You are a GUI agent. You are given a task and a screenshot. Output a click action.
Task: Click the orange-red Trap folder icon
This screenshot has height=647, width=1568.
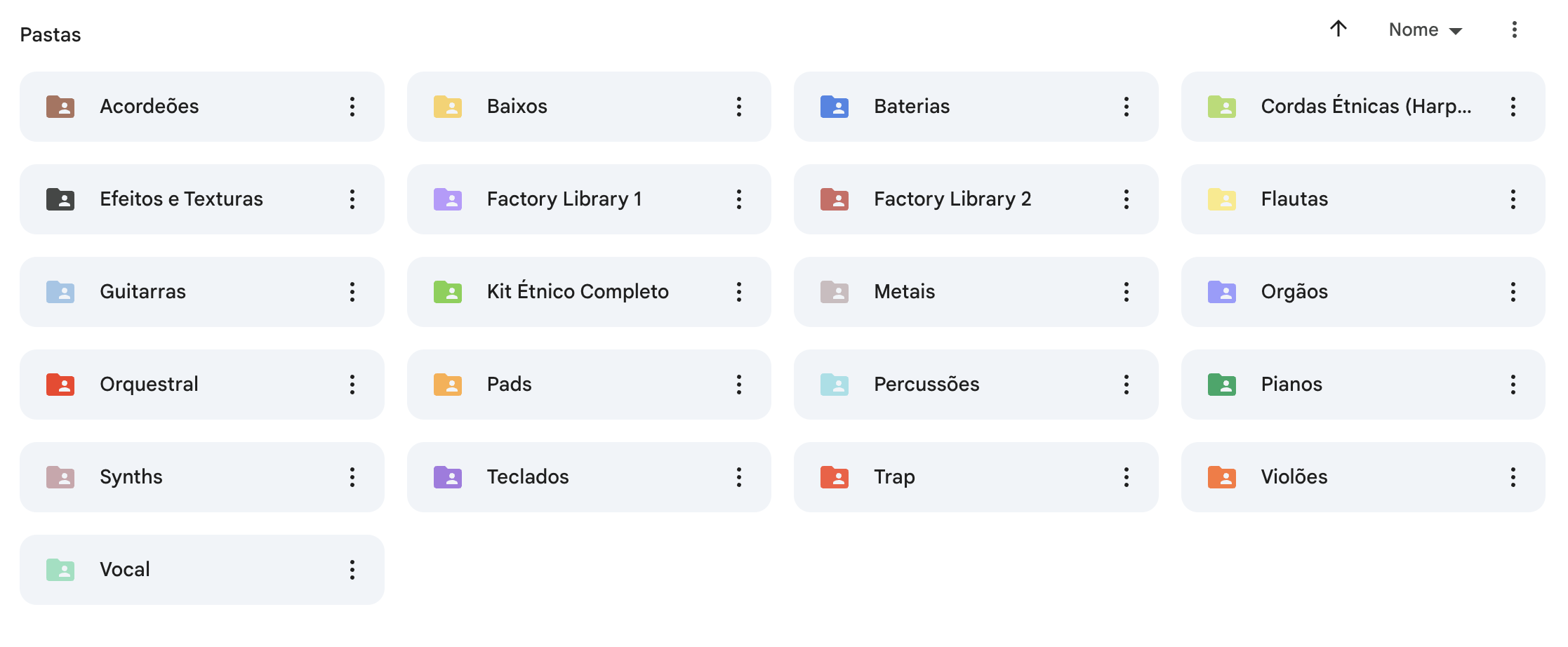click(834, 477)
